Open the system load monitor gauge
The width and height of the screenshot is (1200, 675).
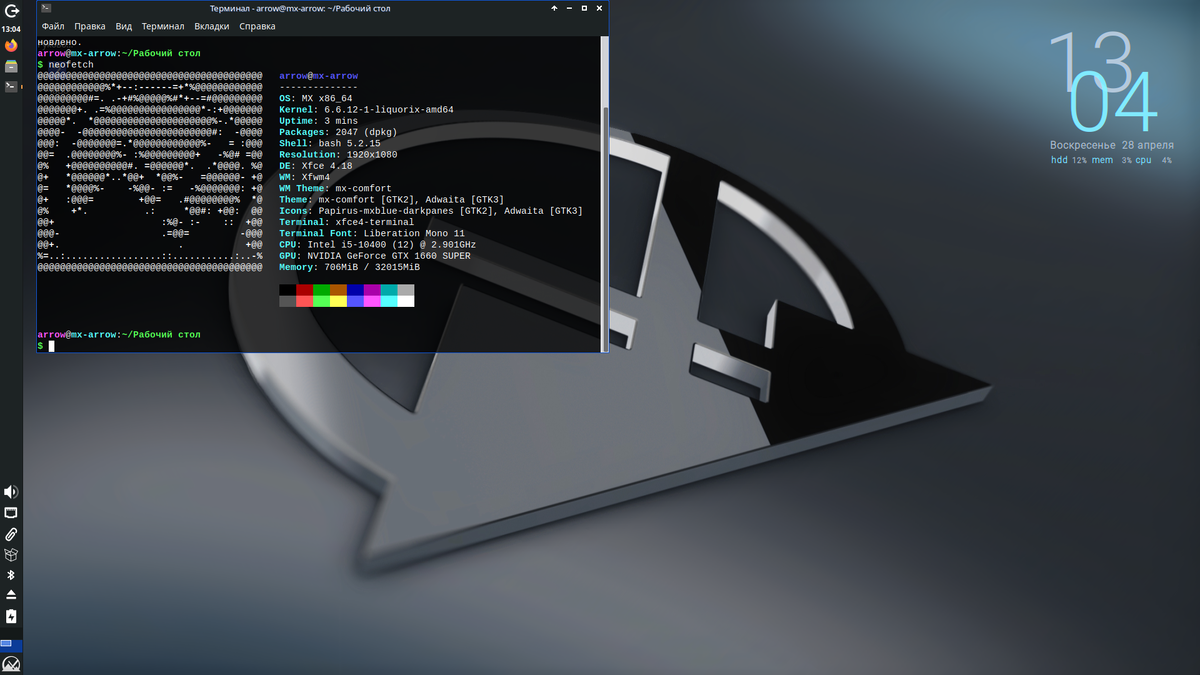tap(11, 662)
